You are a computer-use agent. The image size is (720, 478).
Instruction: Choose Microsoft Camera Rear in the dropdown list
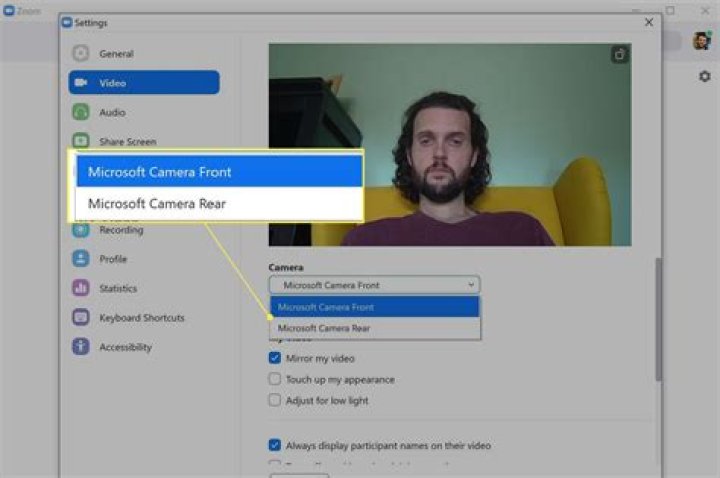click(374, 328)
